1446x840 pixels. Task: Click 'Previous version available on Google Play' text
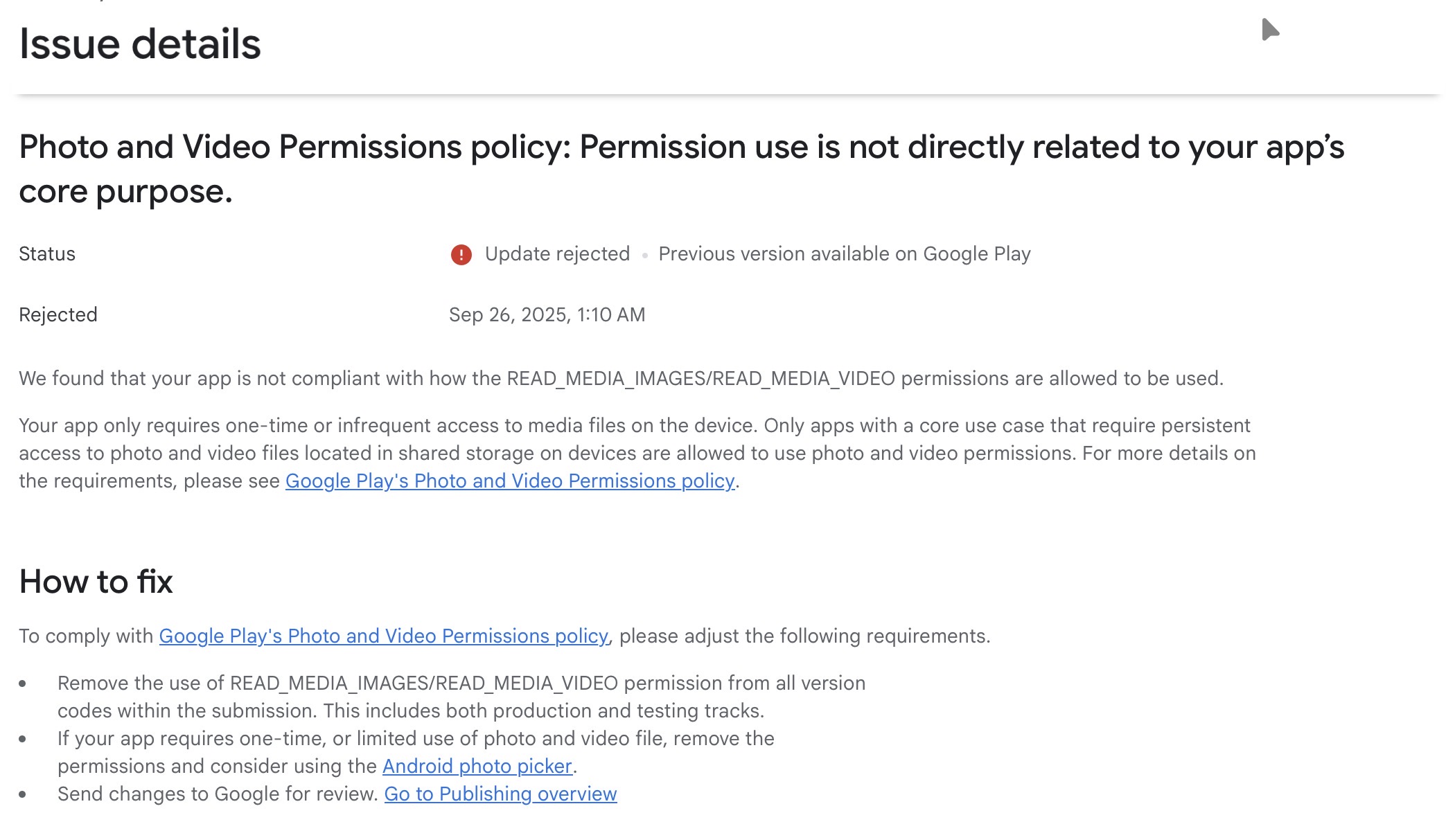tap(844, 254)
